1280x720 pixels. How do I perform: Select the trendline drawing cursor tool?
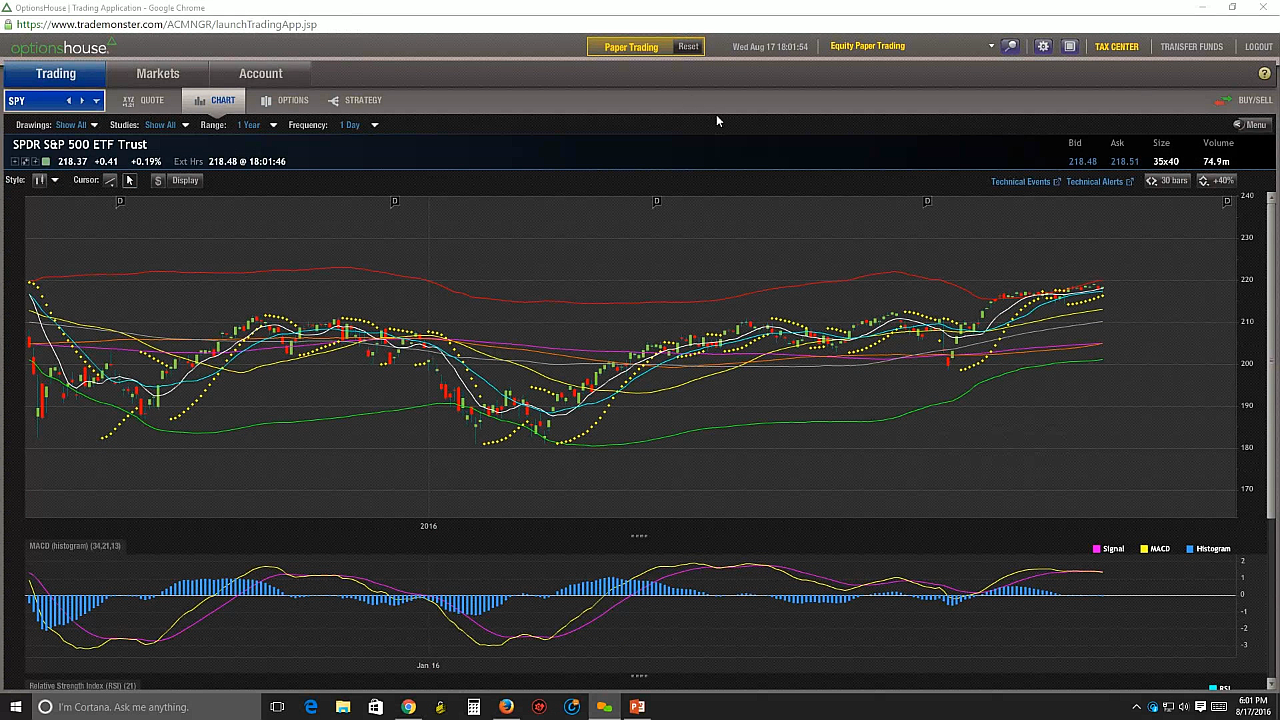pos(110,180)
